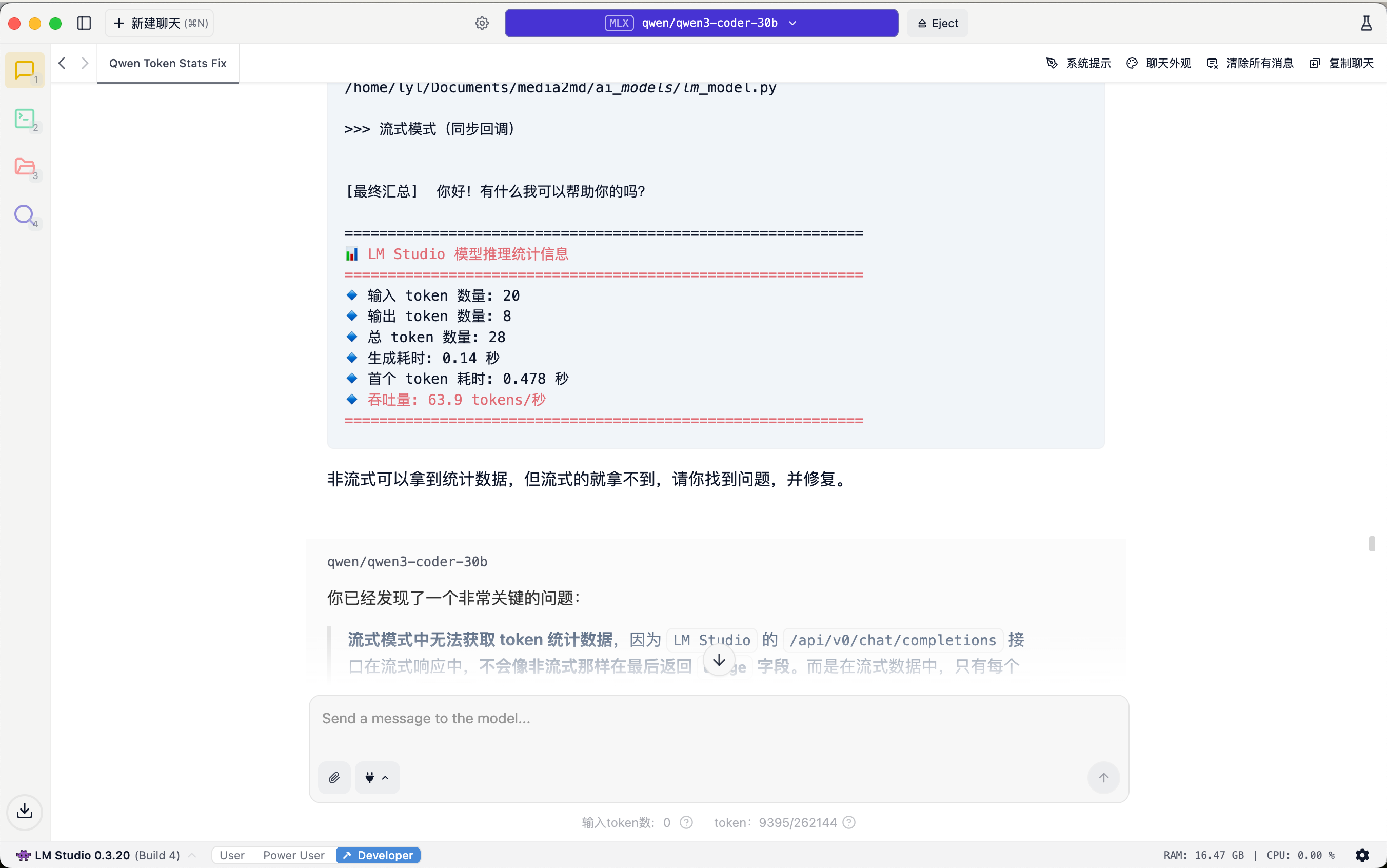The height and width of the screenshot is (868, 1387).
Task: Select the Developer mode option
Action: 378,855
